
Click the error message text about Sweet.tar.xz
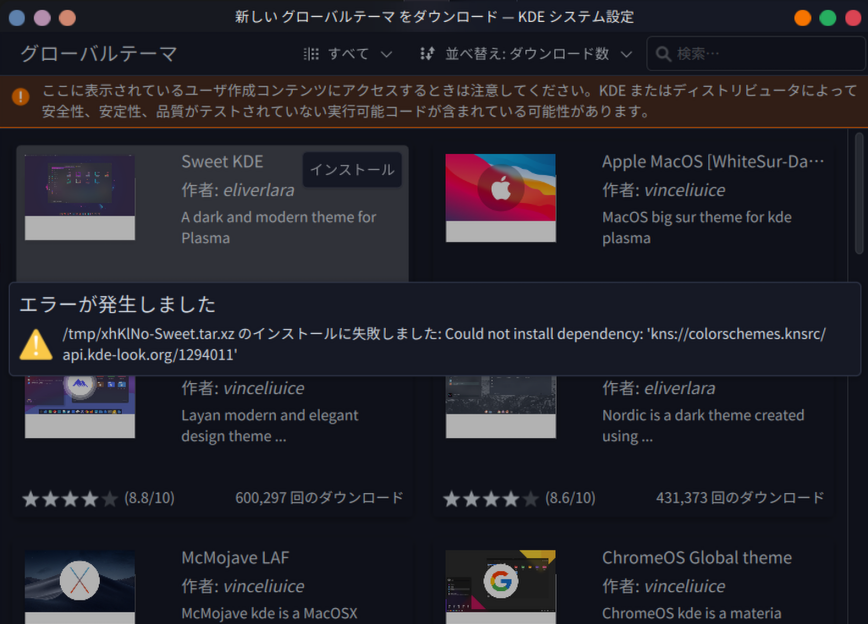point(444,344)
